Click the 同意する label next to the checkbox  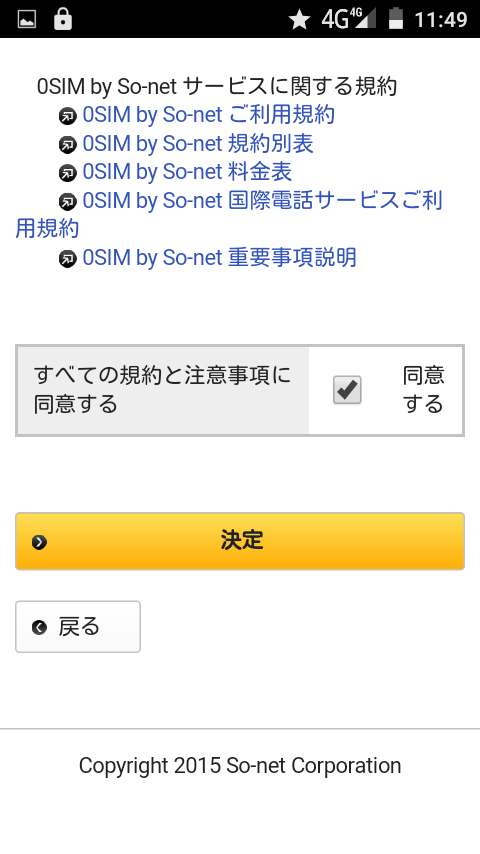click(423, 390)
